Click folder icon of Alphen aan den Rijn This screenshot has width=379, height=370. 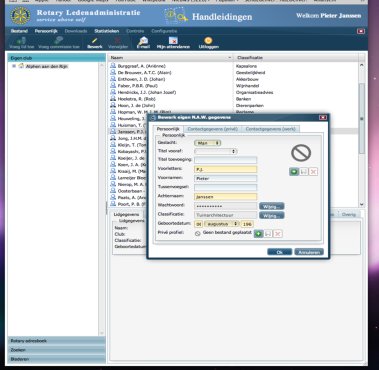[21, 66]
